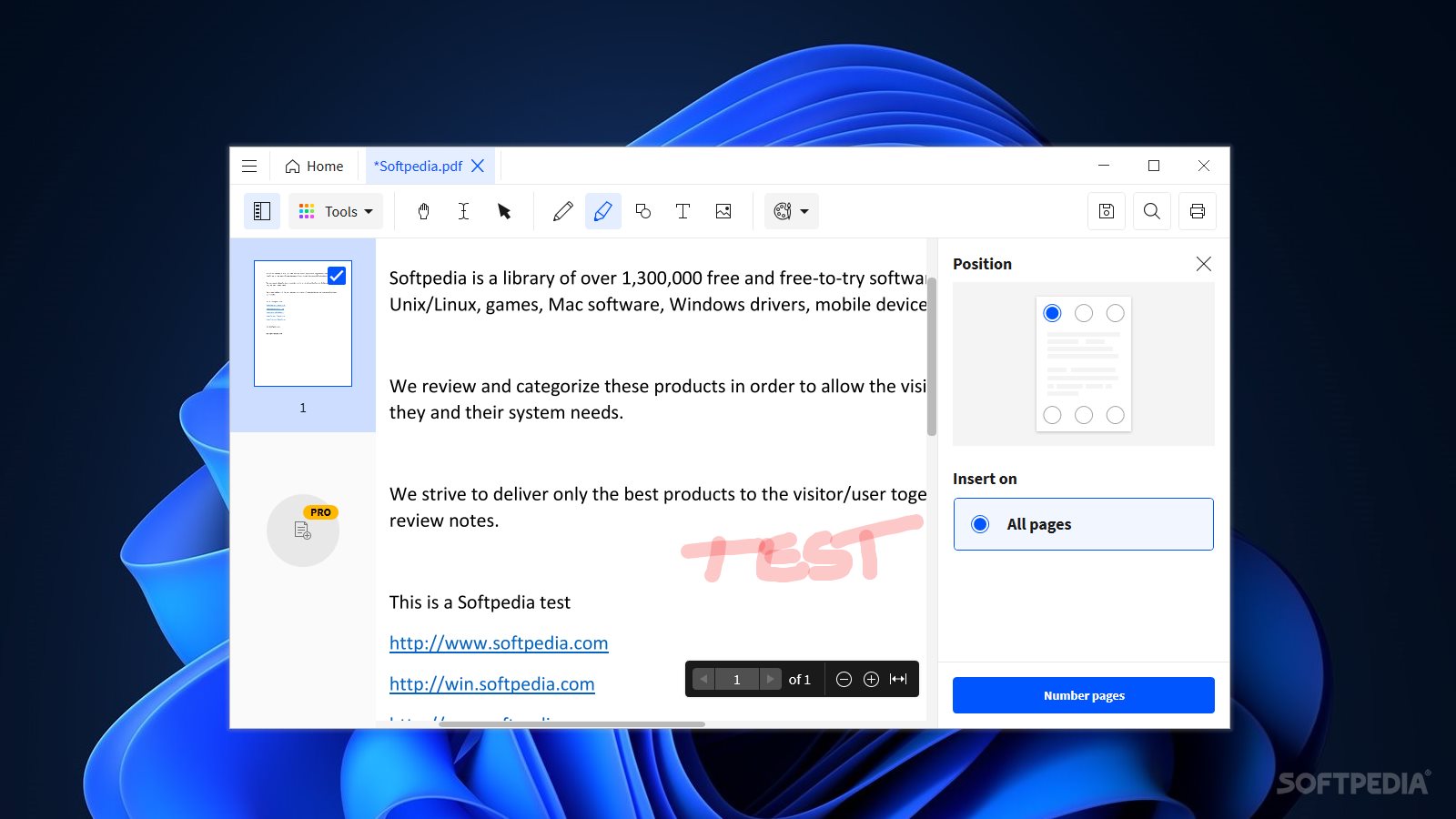The height and width of the screenshot is (819, 1456).
Task: Zoom out with the minus icon
Action: pyautogui.click(x=844, y=679)
